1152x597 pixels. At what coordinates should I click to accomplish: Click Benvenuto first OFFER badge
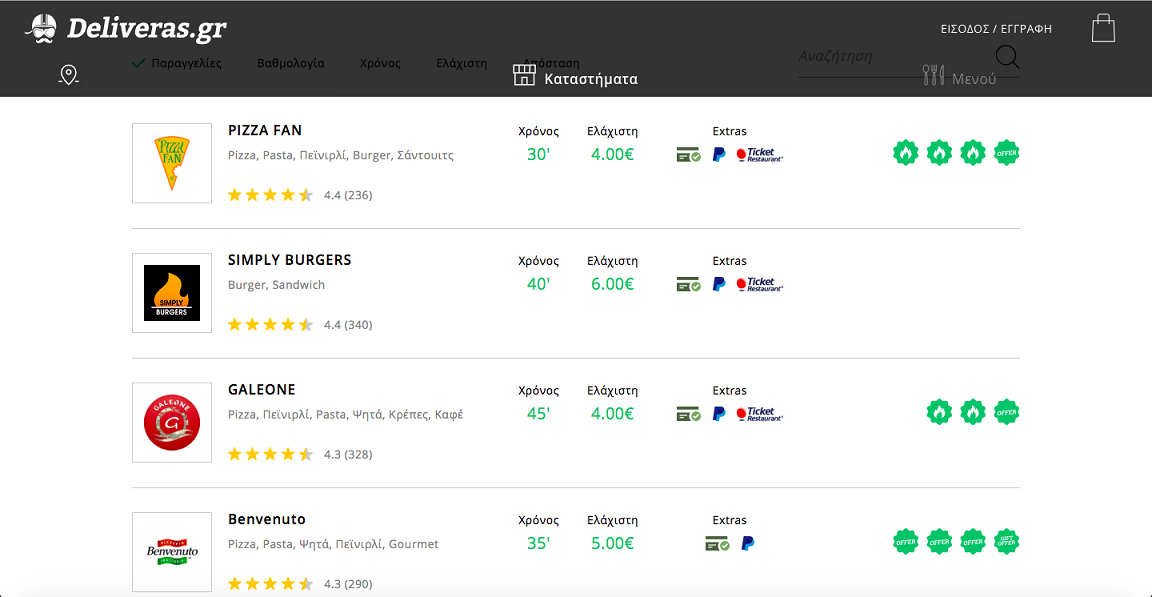pyautogui.click(x=906, y=542)
